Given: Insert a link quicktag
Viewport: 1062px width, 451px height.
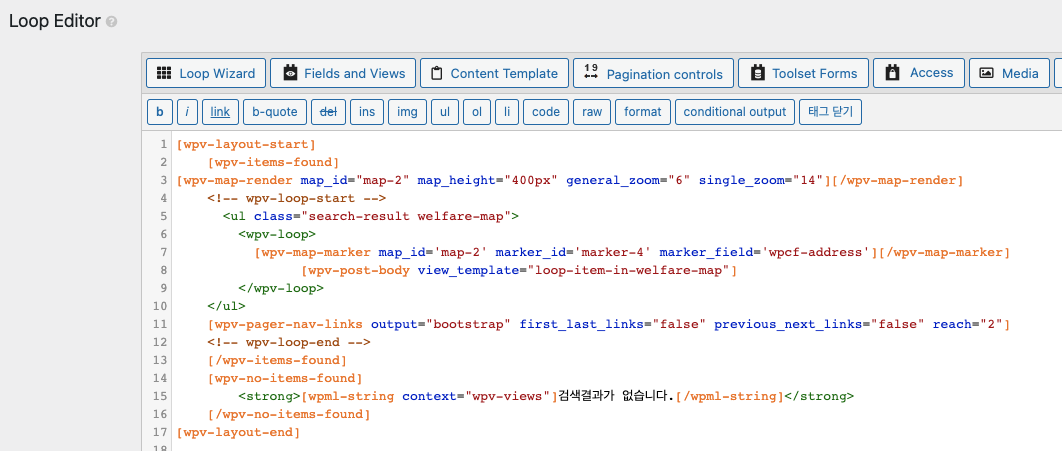Looking at the screenshot, I should tap(220, 112).
